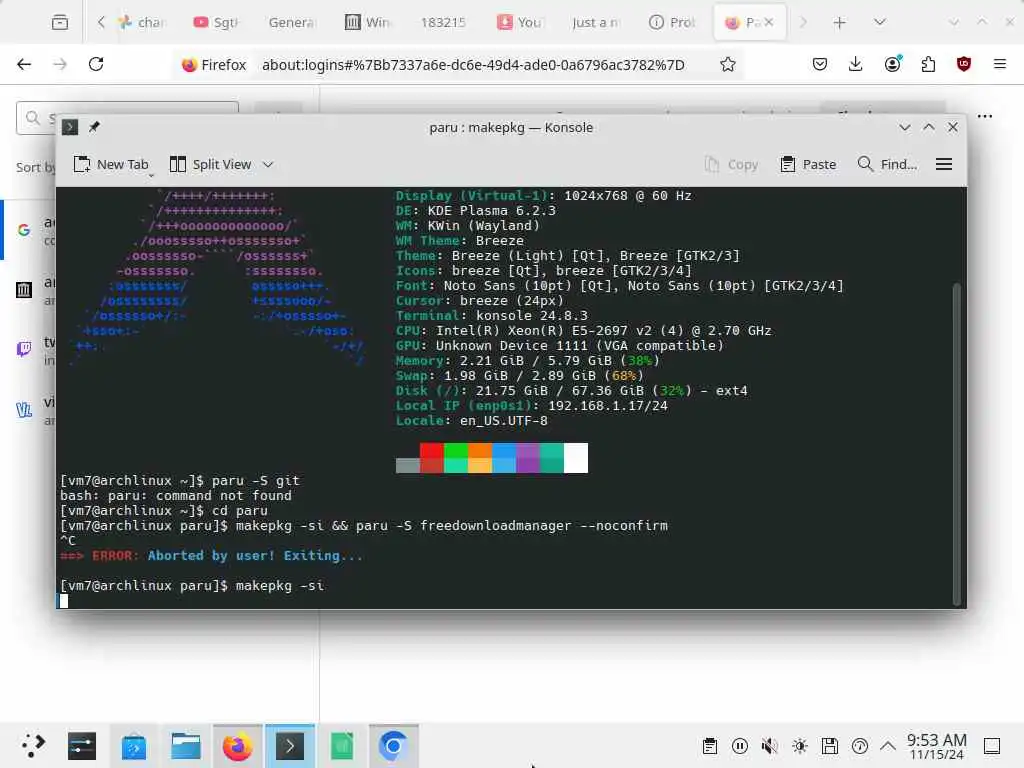Open clipboard tray icon
The image size is (1024, 768).
(710, 746)
